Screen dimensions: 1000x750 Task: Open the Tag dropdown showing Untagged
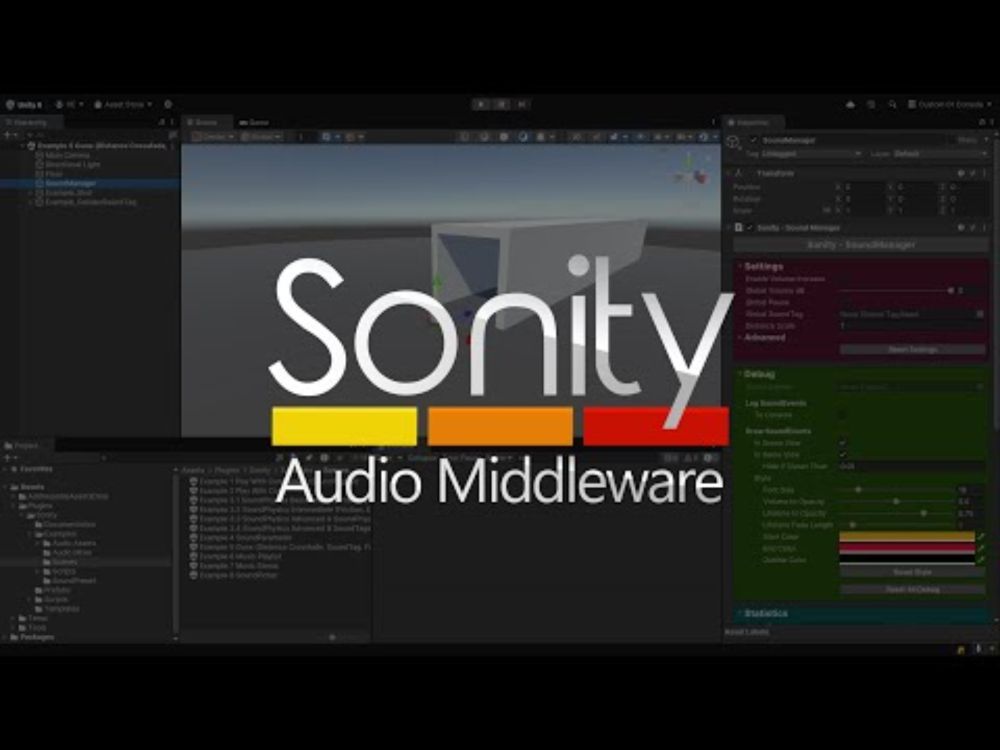click(x=811, y=153)
